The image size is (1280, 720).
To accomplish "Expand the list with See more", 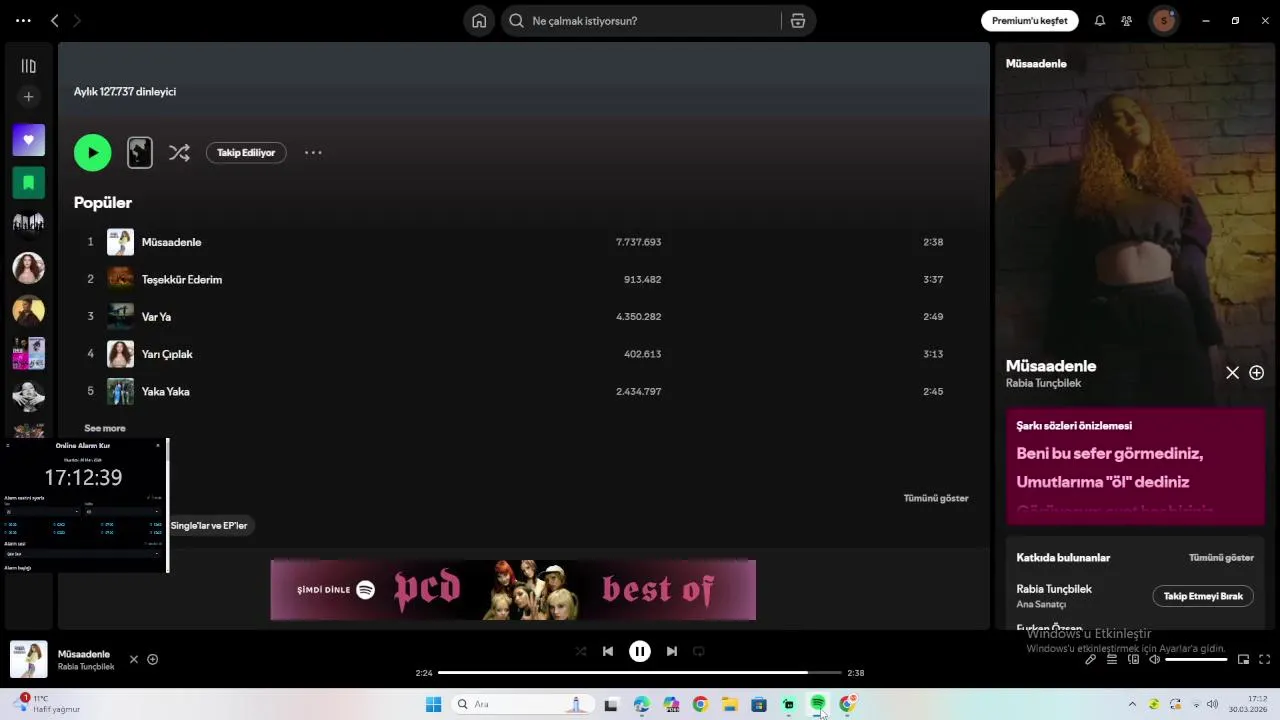I will pyautogui.click(x=105, y=428).
